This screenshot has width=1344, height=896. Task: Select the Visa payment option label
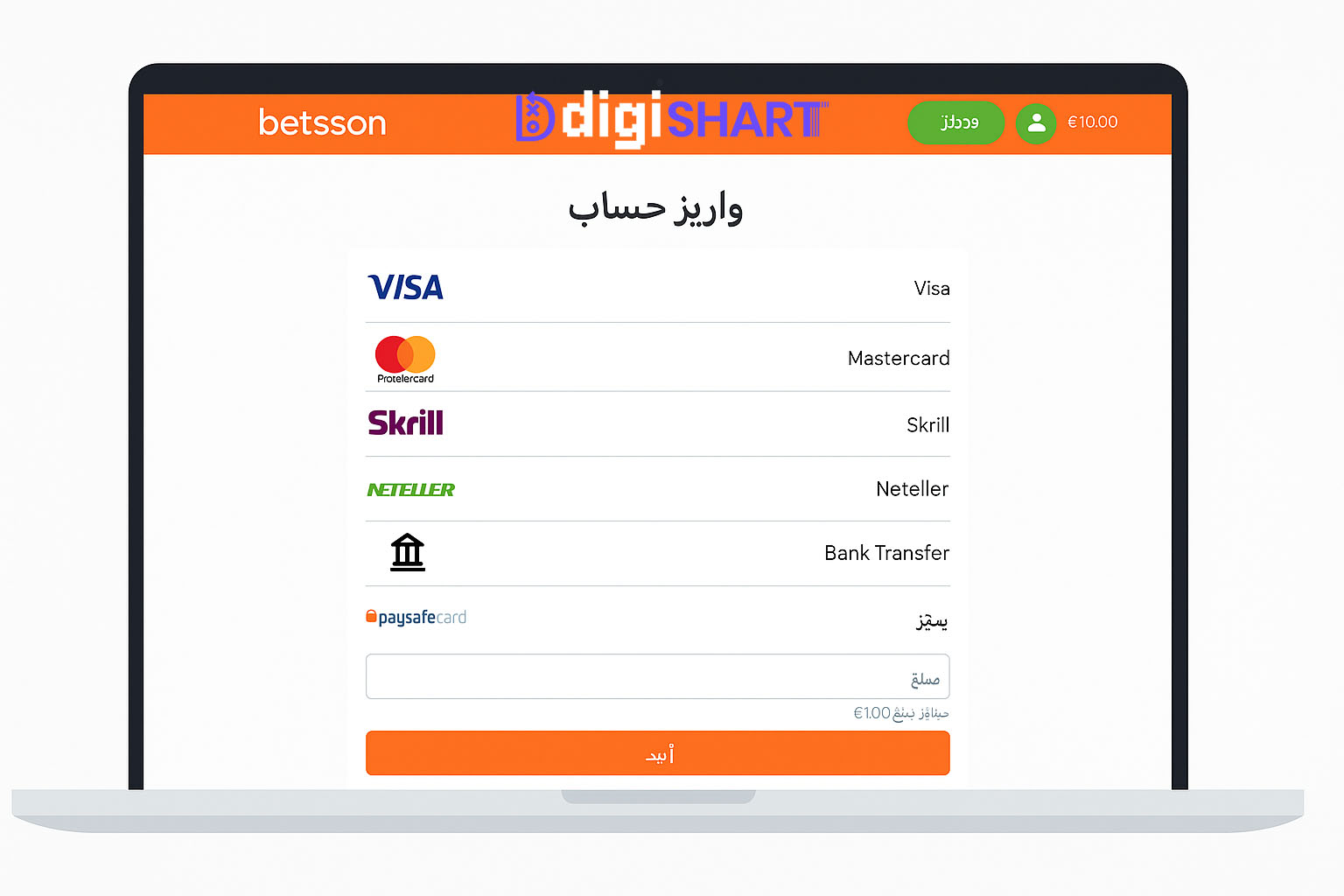(932, 289)
